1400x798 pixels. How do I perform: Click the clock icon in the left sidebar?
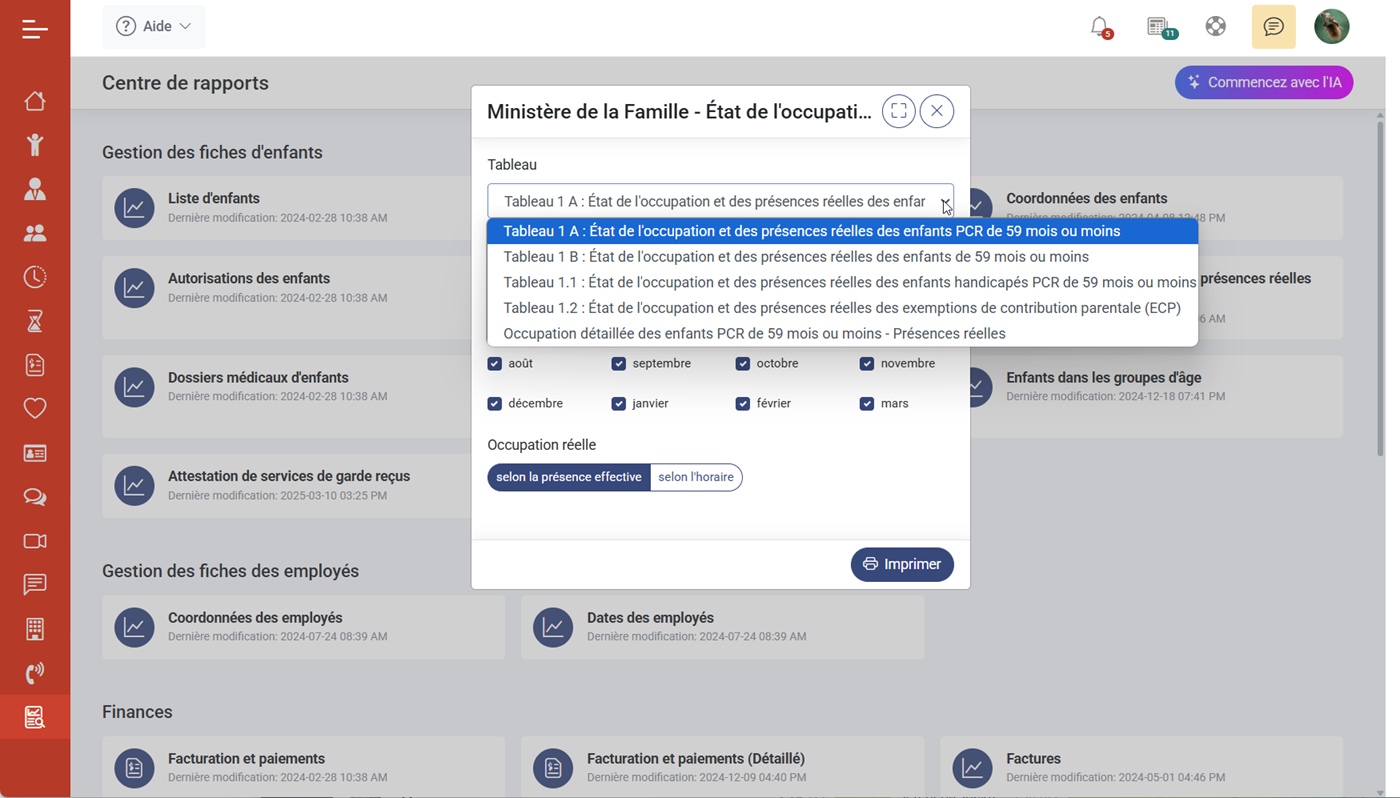pos(35,277)
